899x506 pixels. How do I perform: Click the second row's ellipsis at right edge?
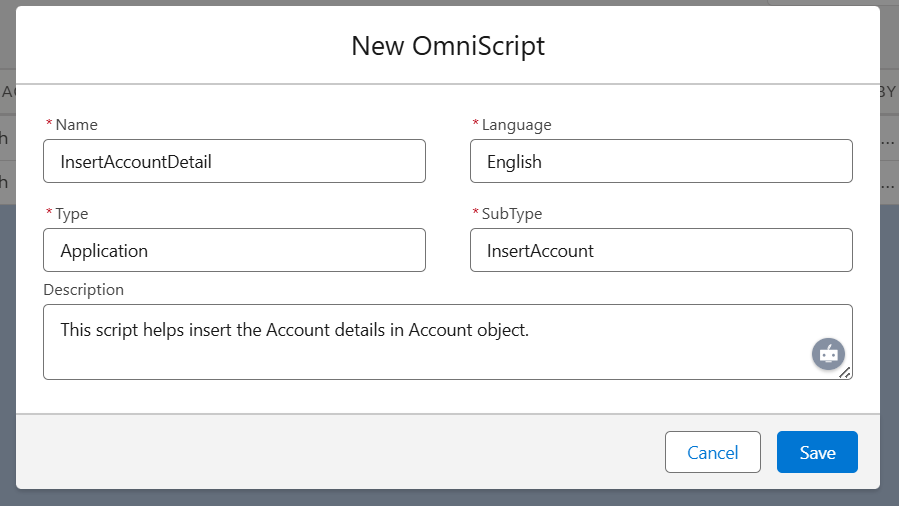[x=889, y=182]
